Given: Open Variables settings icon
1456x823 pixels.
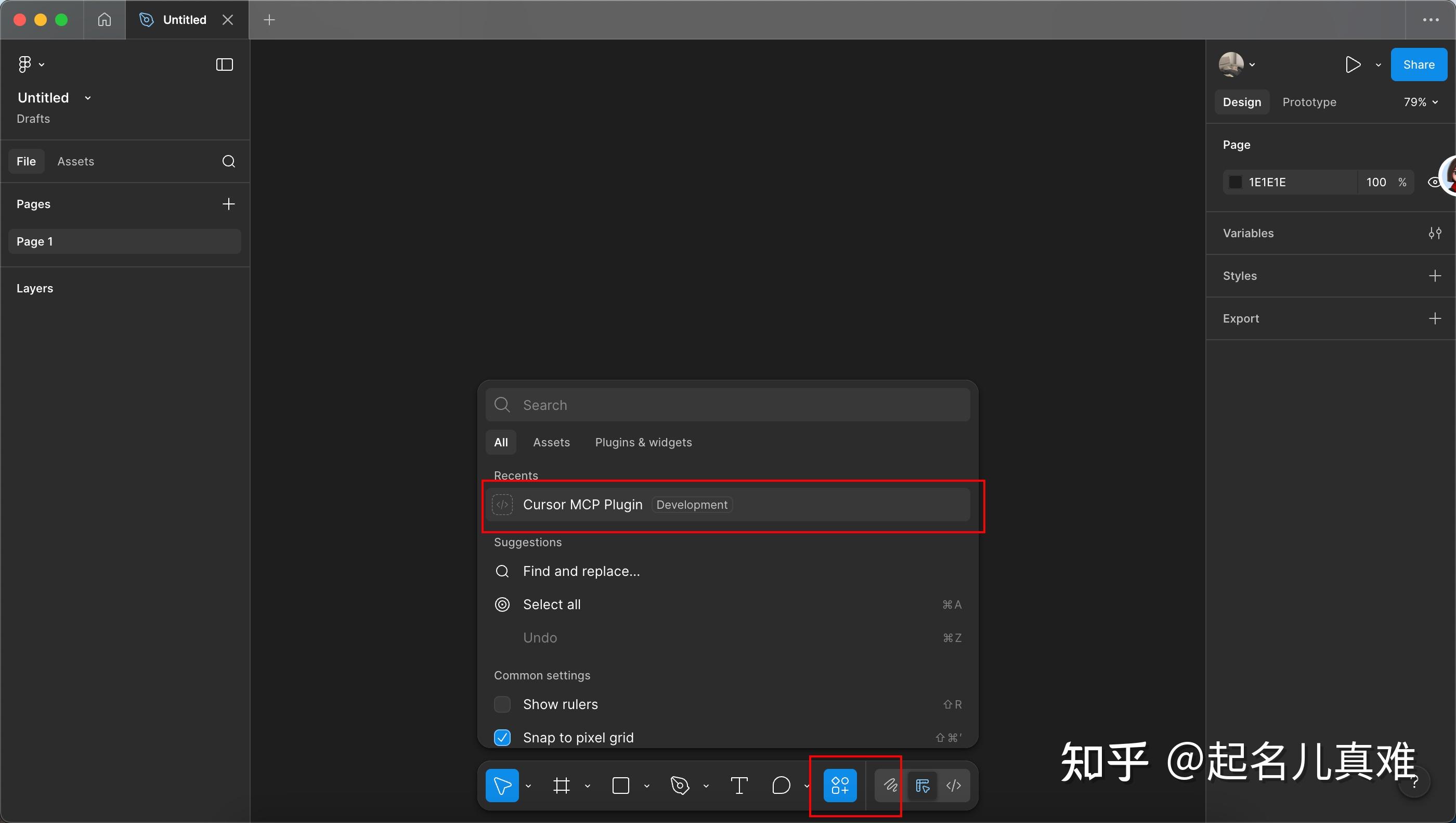Looking at the screenshot, I should tap(1435, 233).
